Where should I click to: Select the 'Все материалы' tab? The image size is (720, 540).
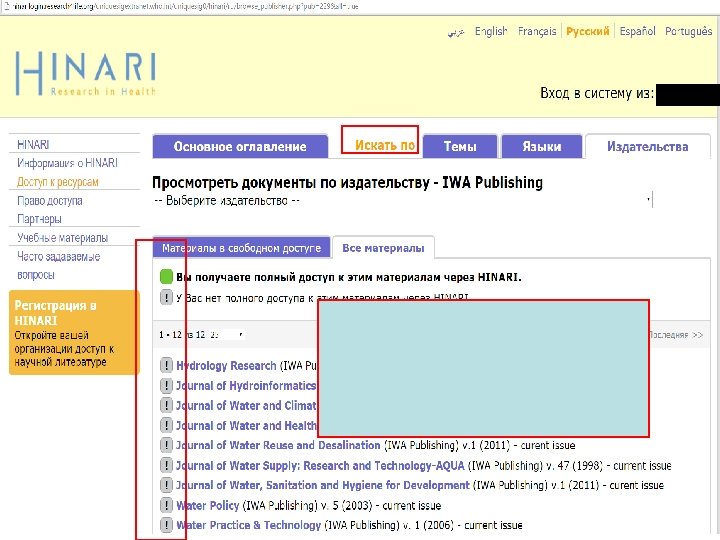tap(383, 248)
